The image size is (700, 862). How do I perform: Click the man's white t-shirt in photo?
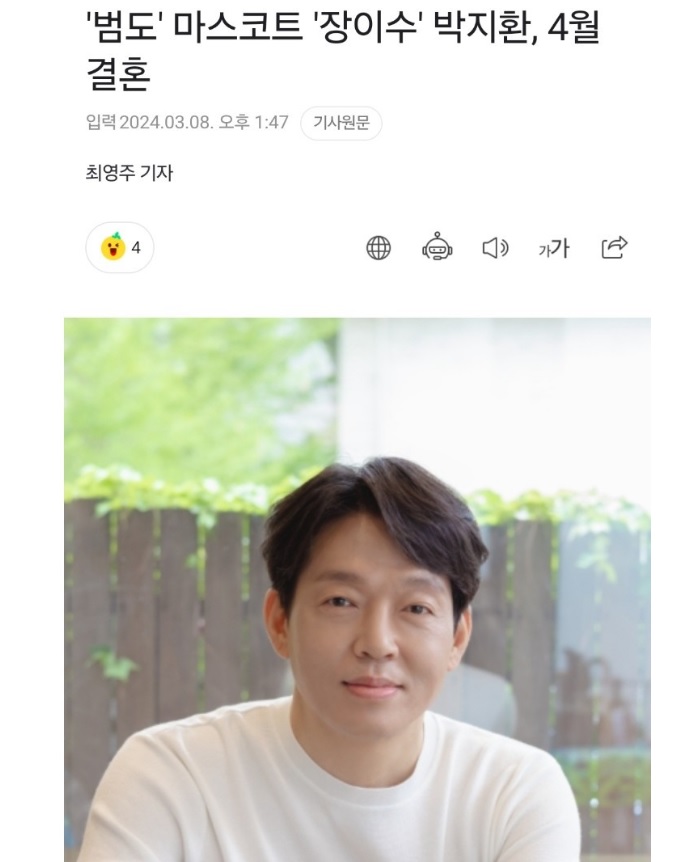[x=329, y=794]
